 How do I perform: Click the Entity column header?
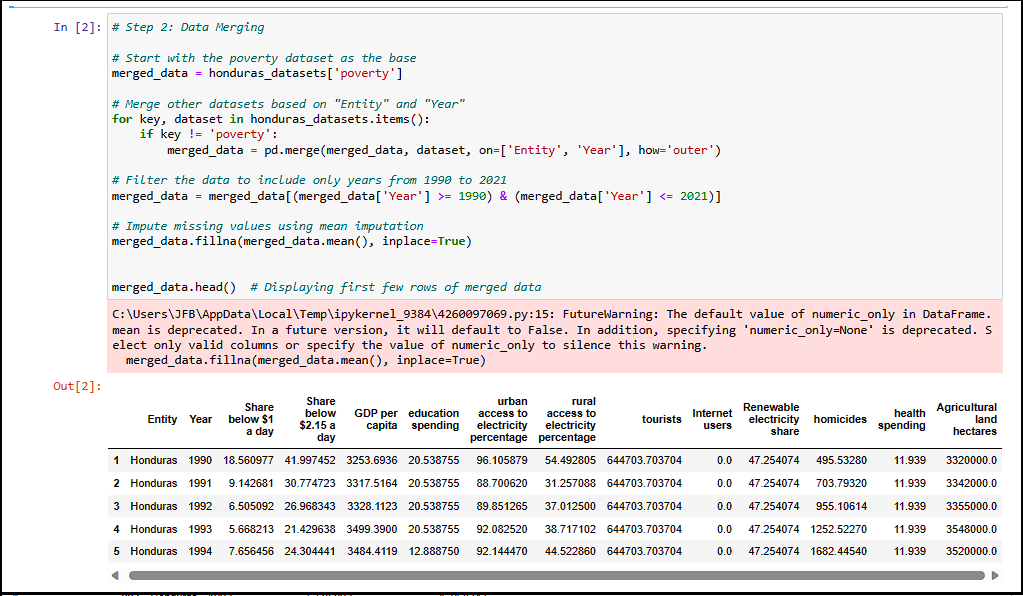coord(162,419)
